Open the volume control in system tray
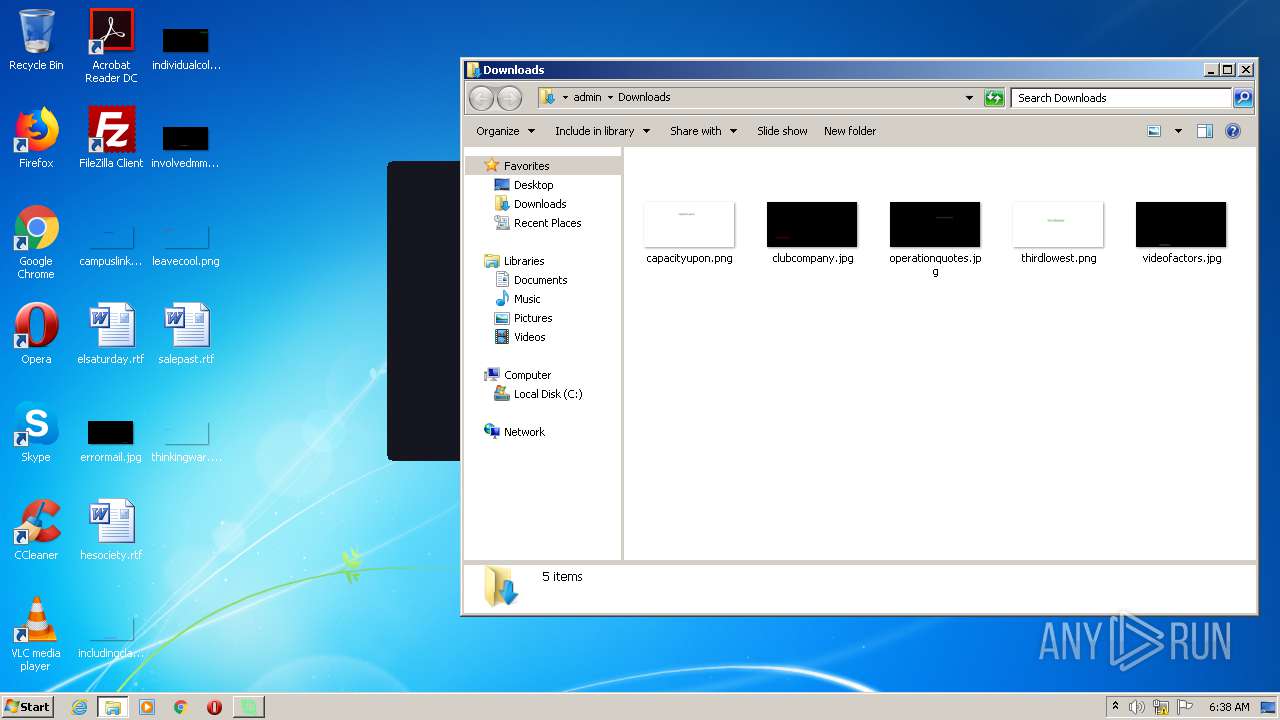This screenshot has height=720, width=1280. click(x=1137, y=707)
